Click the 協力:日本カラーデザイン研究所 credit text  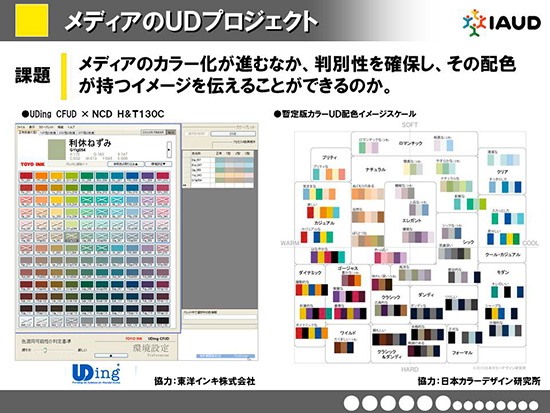point(479,381)
